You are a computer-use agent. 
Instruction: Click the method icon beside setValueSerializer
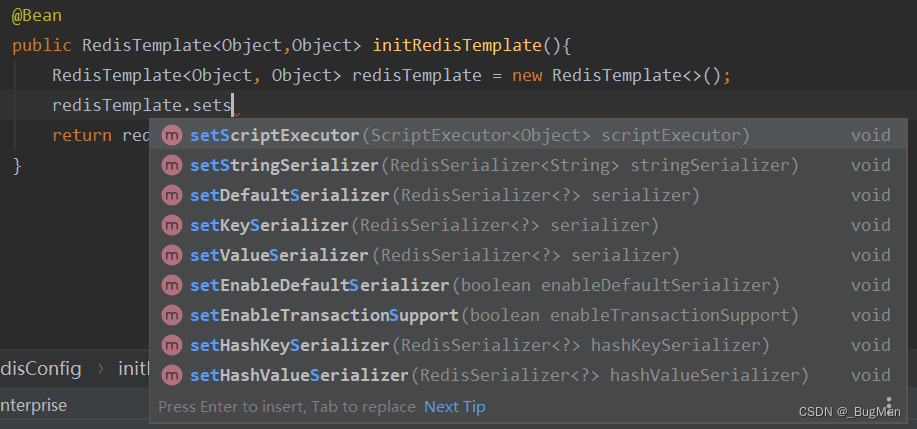(x=172, y=256)
